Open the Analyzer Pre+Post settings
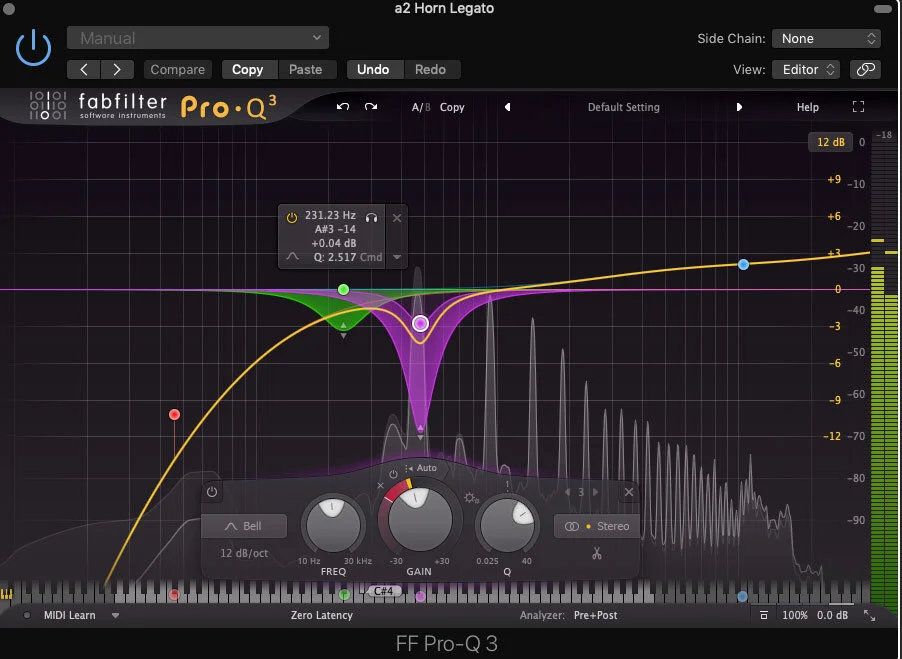This screenshot has height=659, width=902. 595,615
